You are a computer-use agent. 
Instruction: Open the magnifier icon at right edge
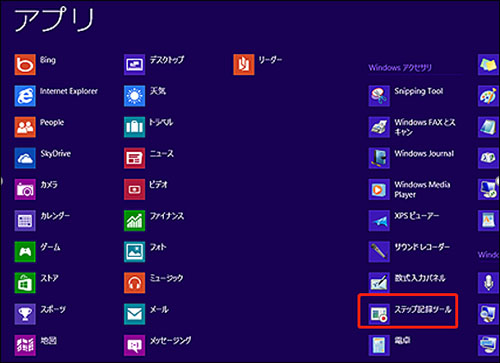488,314
